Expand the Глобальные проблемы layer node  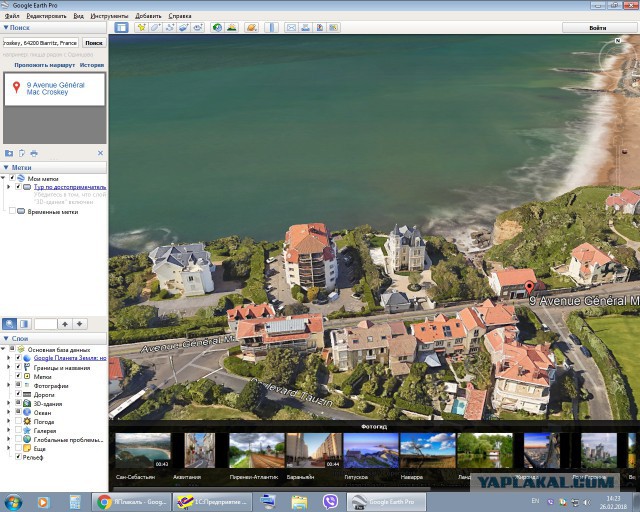pos(9,439)
